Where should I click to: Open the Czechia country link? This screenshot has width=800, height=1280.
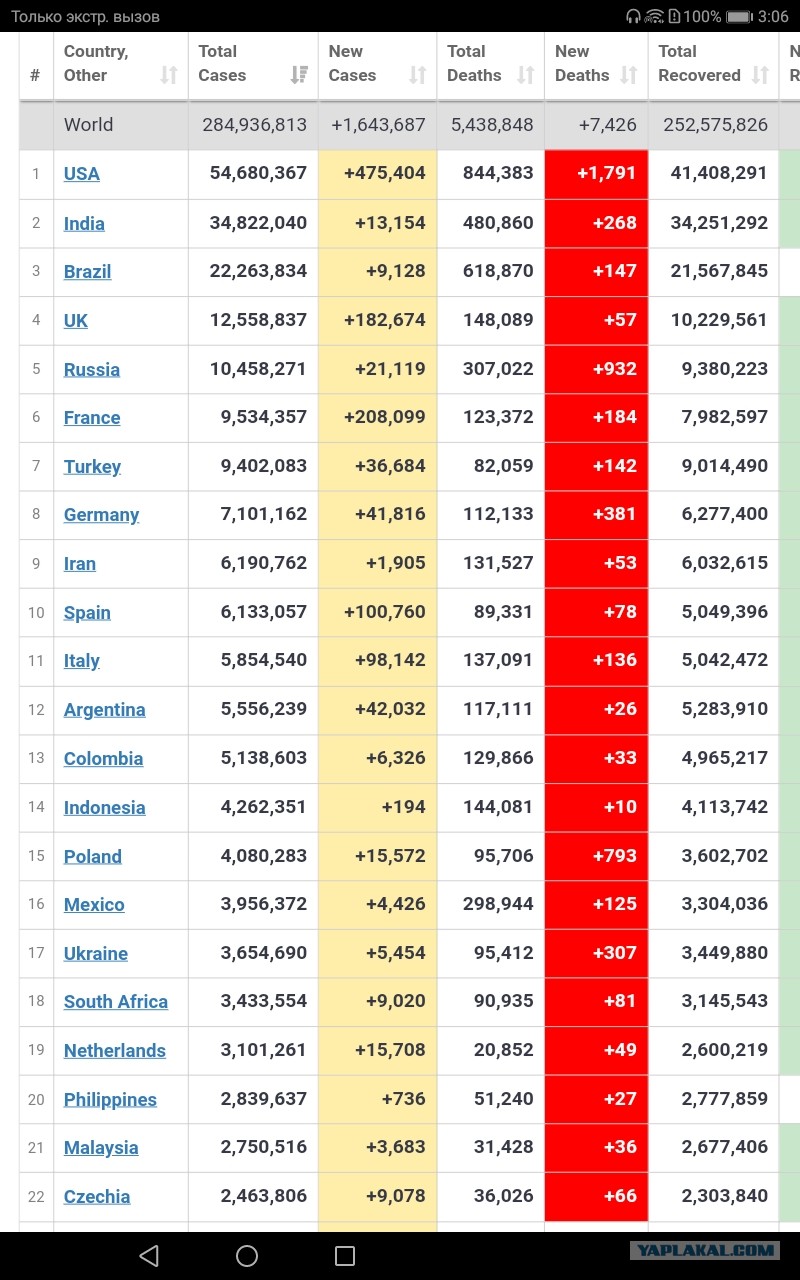pos(97,1197)
